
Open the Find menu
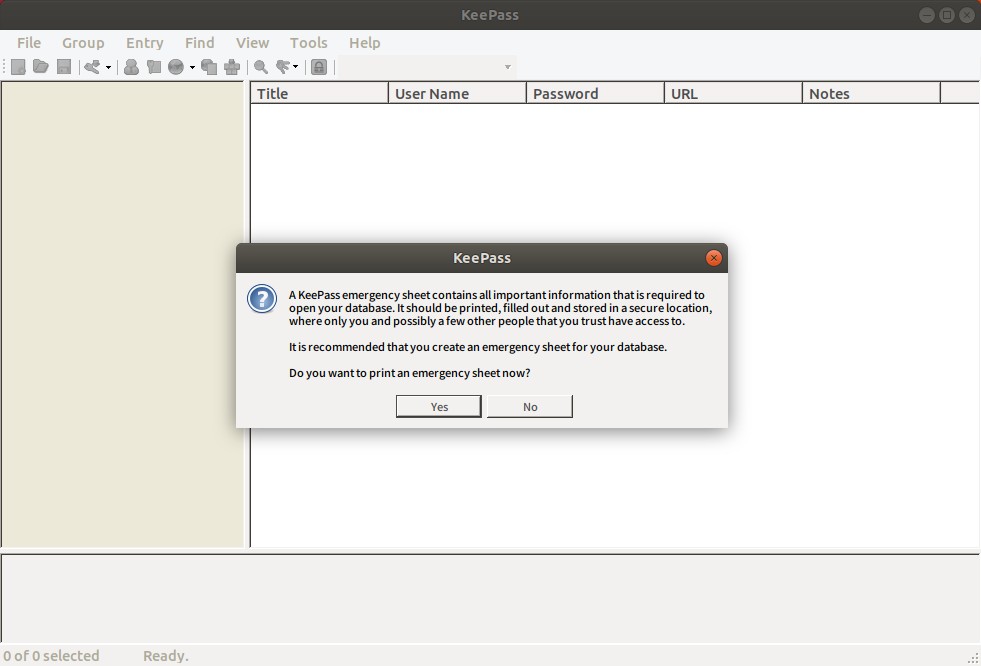point(200,43)
